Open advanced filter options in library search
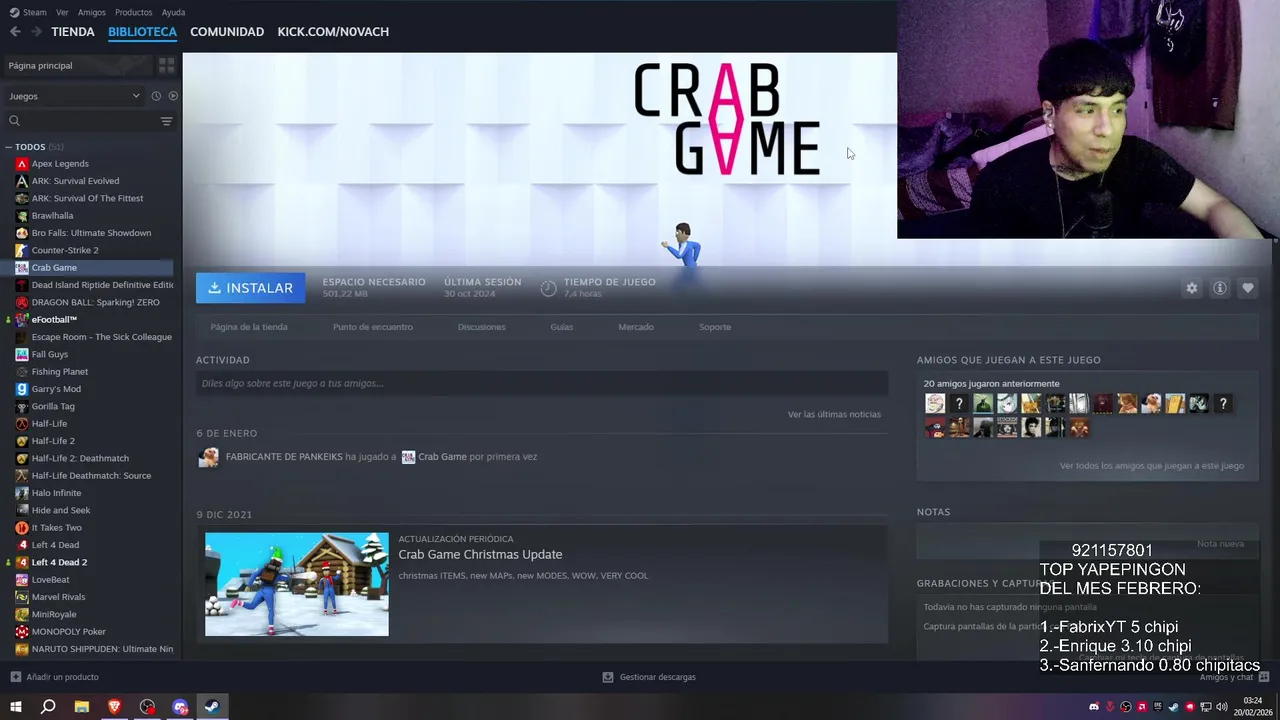1280x720 pixels. (166, 121)
